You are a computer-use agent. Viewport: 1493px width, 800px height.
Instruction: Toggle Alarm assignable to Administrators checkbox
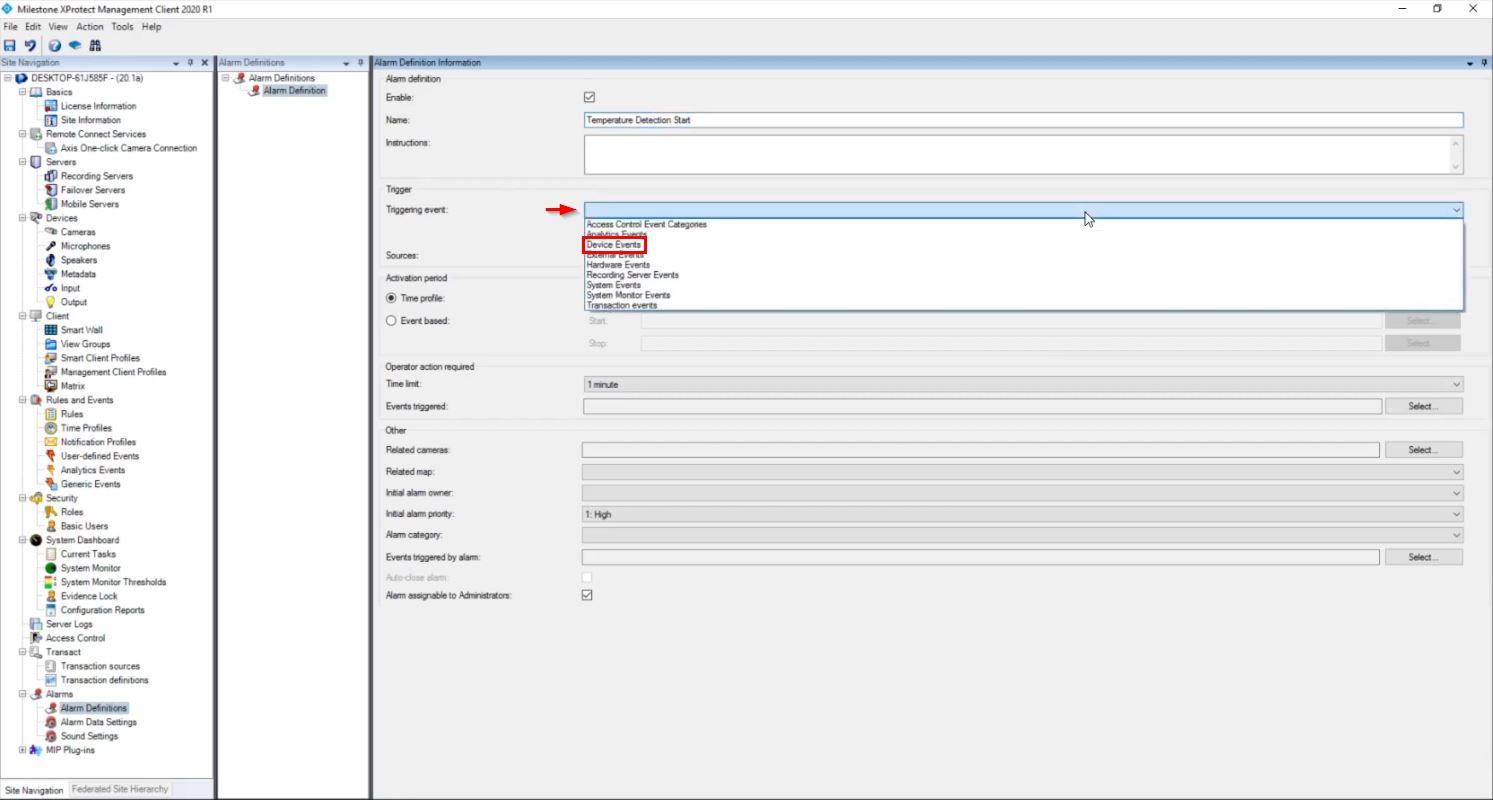pyautogui.click(x=587, y=595)
